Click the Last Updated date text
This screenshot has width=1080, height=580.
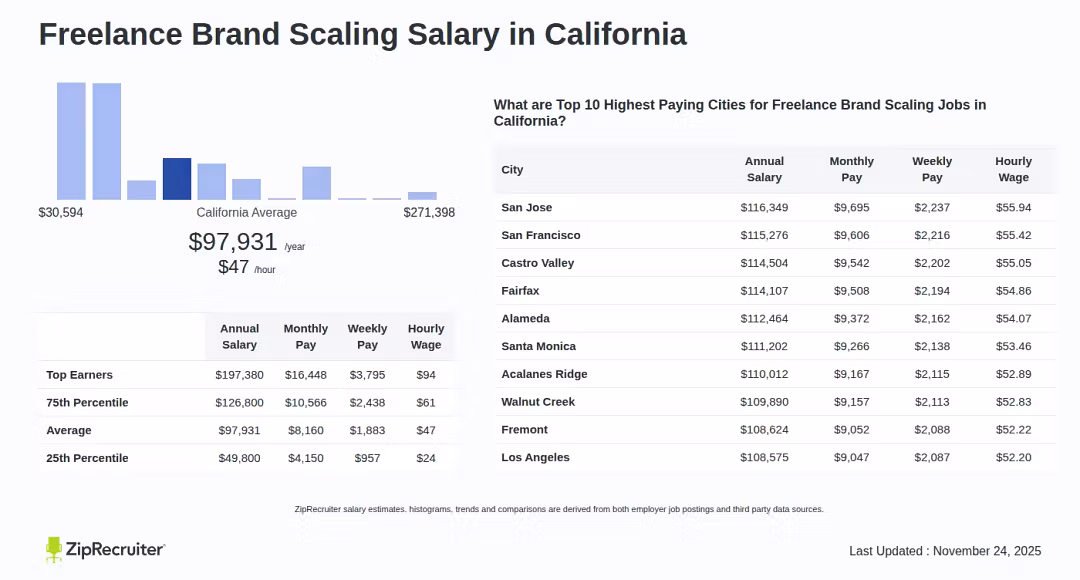pos(945,551)
